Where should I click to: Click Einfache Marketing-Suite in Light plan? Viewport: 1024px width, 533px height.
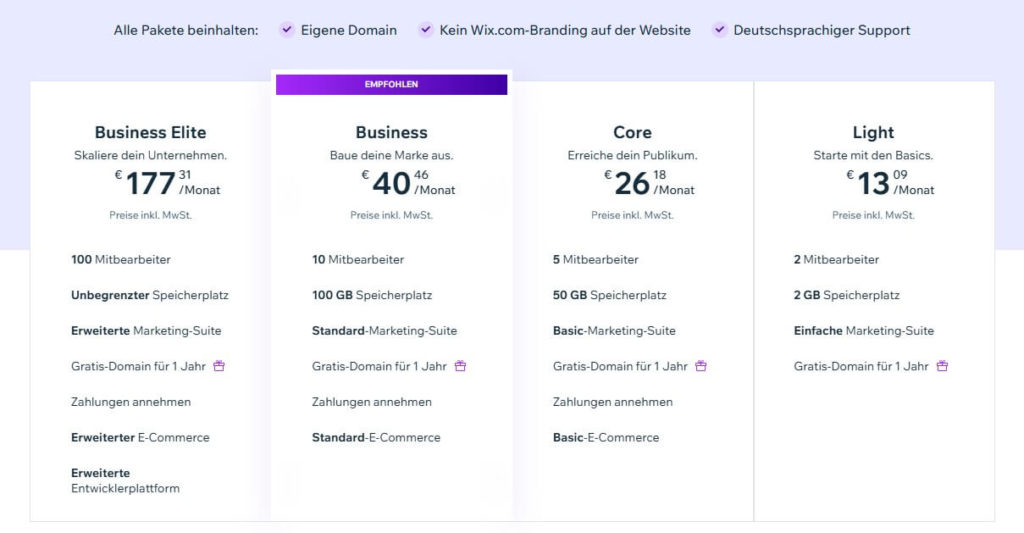click(x=863, y=330)
